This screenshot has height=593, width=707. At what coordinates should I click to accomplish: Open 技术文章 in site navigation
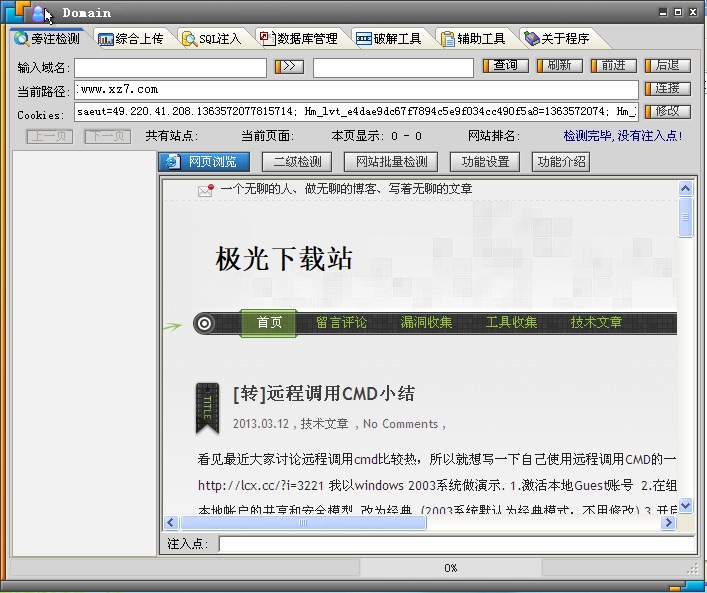click(596, 323)
